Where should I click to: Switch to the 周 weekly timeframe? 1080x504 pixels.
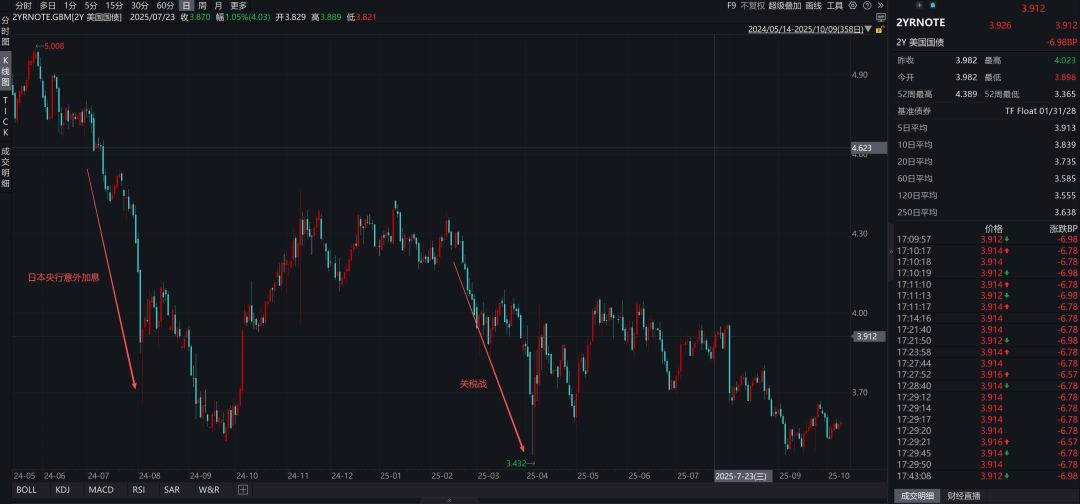202,6
